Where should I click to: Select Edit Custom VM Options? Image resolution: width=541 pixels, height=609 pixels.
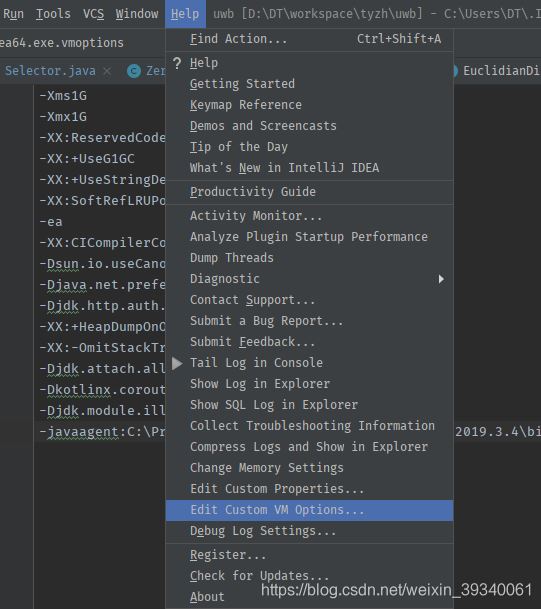[x=310, y=510]
